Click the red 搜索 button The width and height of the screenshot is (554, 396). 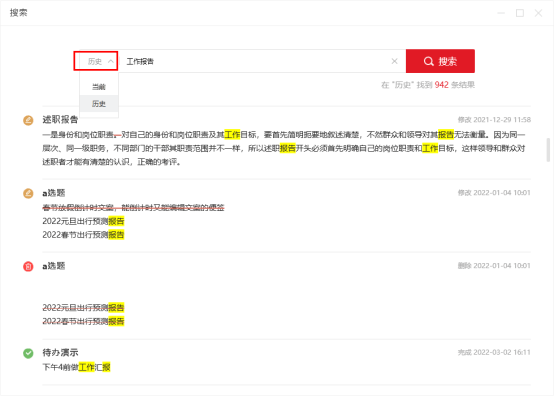pos(440,61)
